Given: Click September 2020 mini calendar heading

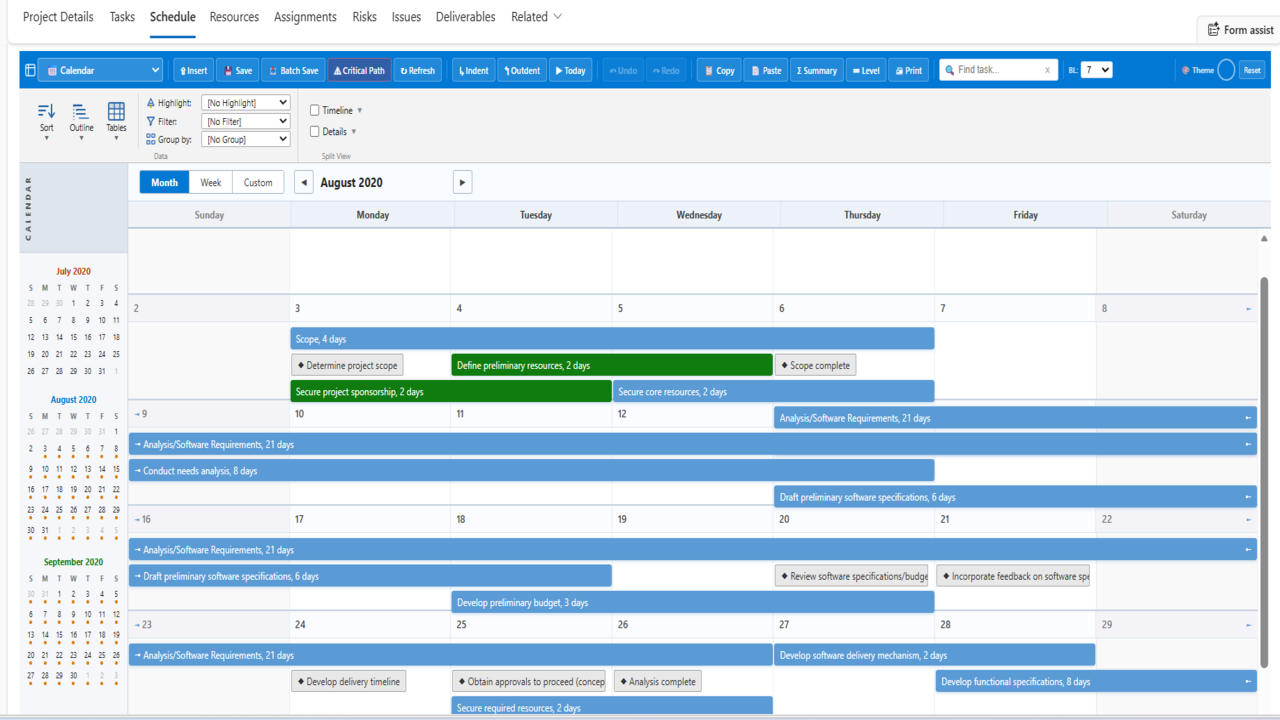Looking at the screenshot, I should [73, 562].
